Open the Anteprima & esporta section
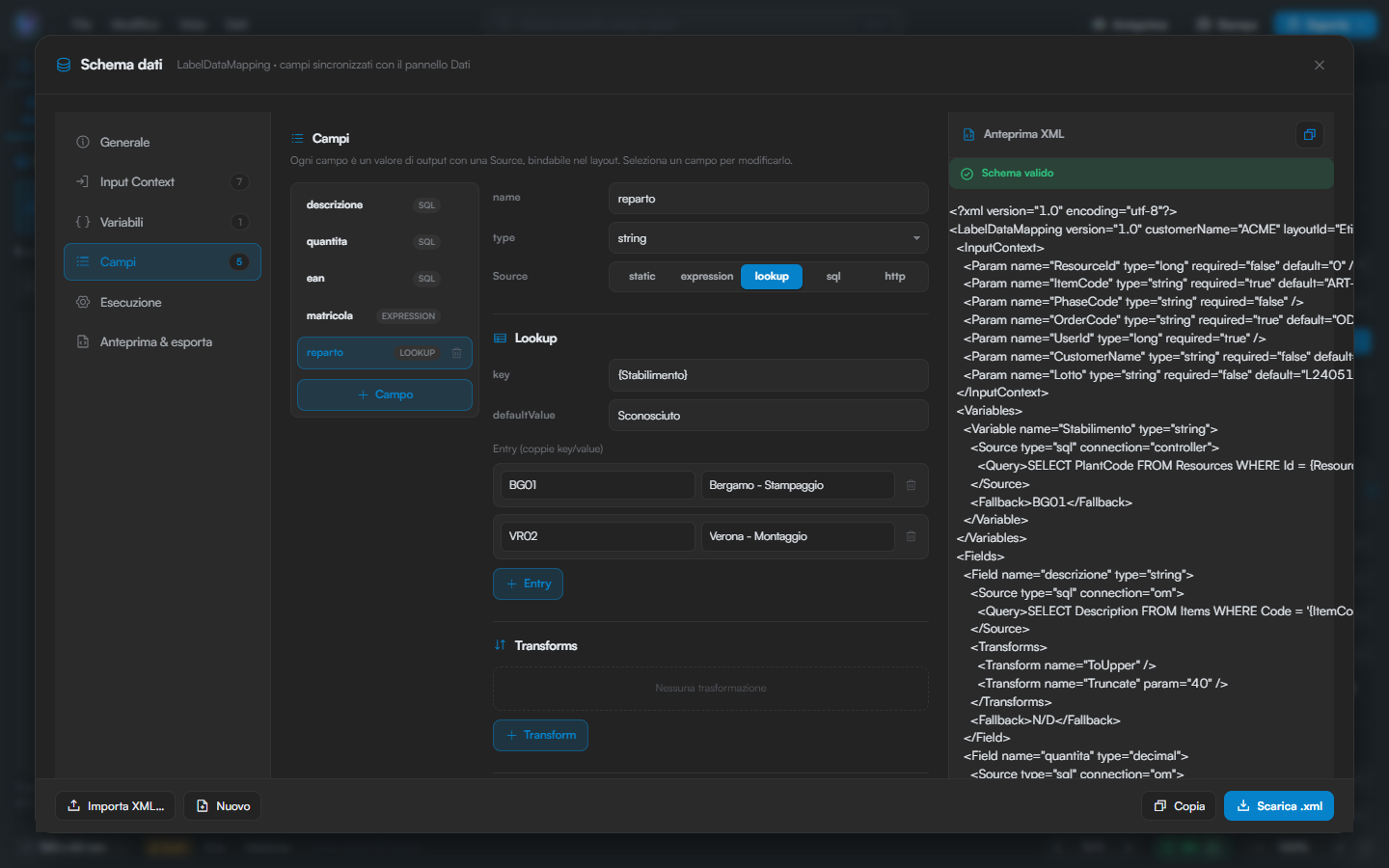This screenshot has height=868, width=1389. 162,342
